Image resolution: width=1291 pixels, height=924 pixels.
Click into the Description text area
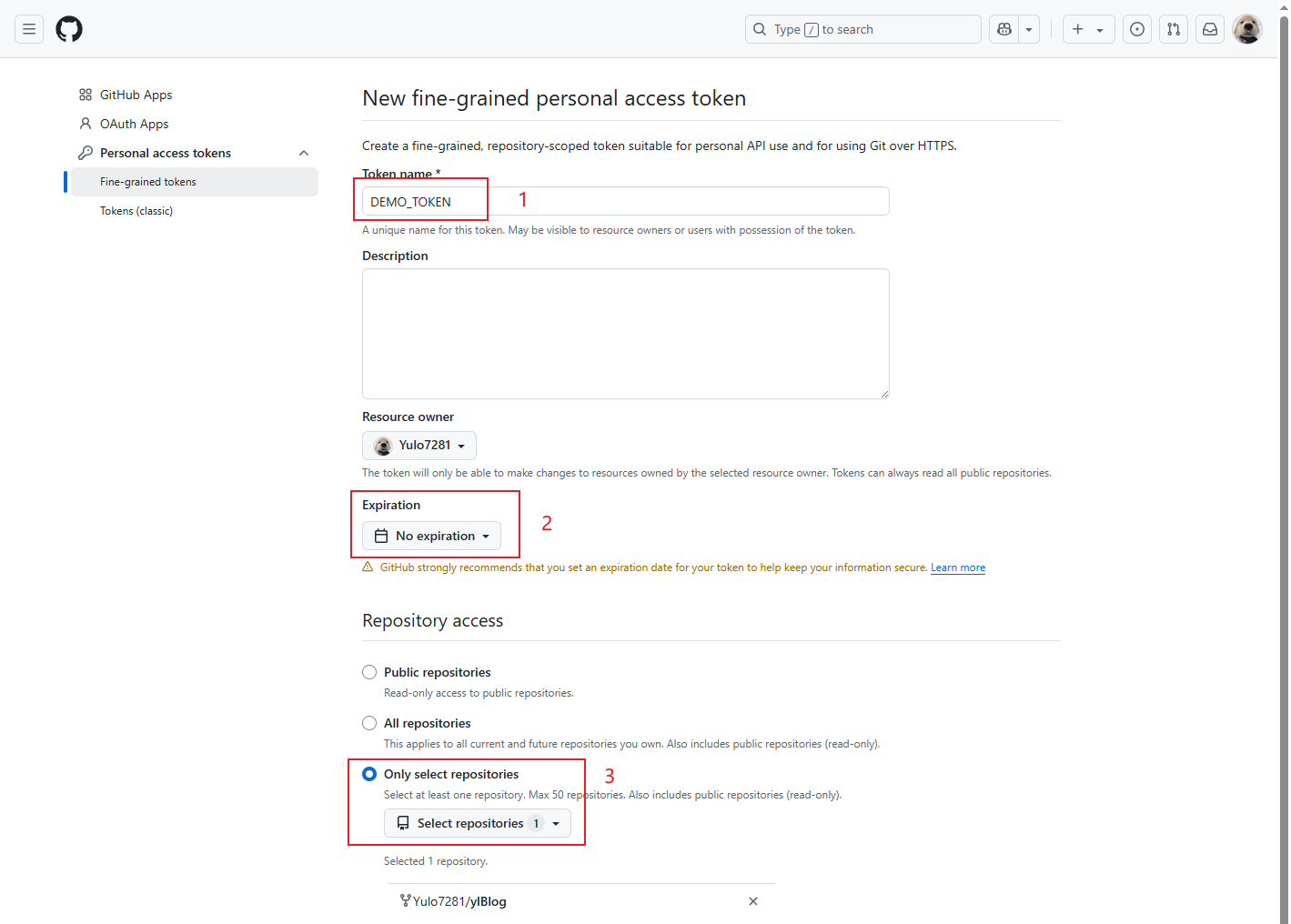(x=625, y=334)
